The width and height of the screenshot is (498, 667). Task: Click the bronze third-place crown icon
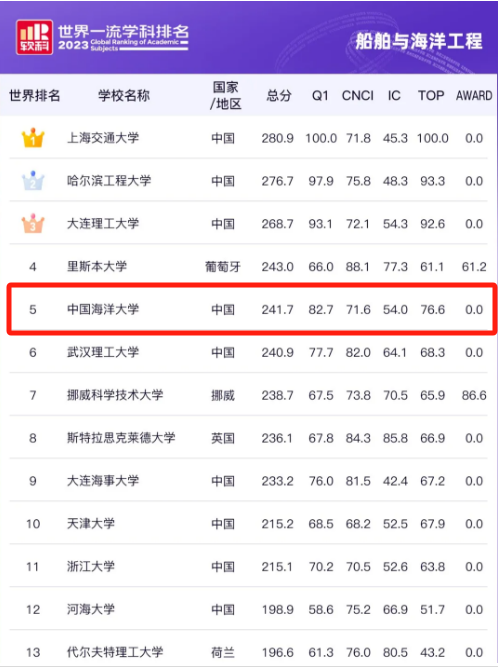tap(33, 223)
